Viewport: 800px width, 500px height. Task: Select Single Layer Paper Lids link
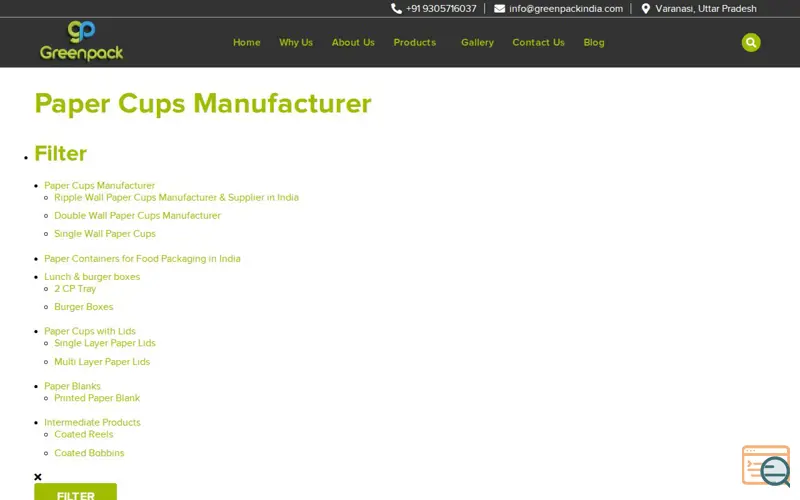tap(105, 343)
